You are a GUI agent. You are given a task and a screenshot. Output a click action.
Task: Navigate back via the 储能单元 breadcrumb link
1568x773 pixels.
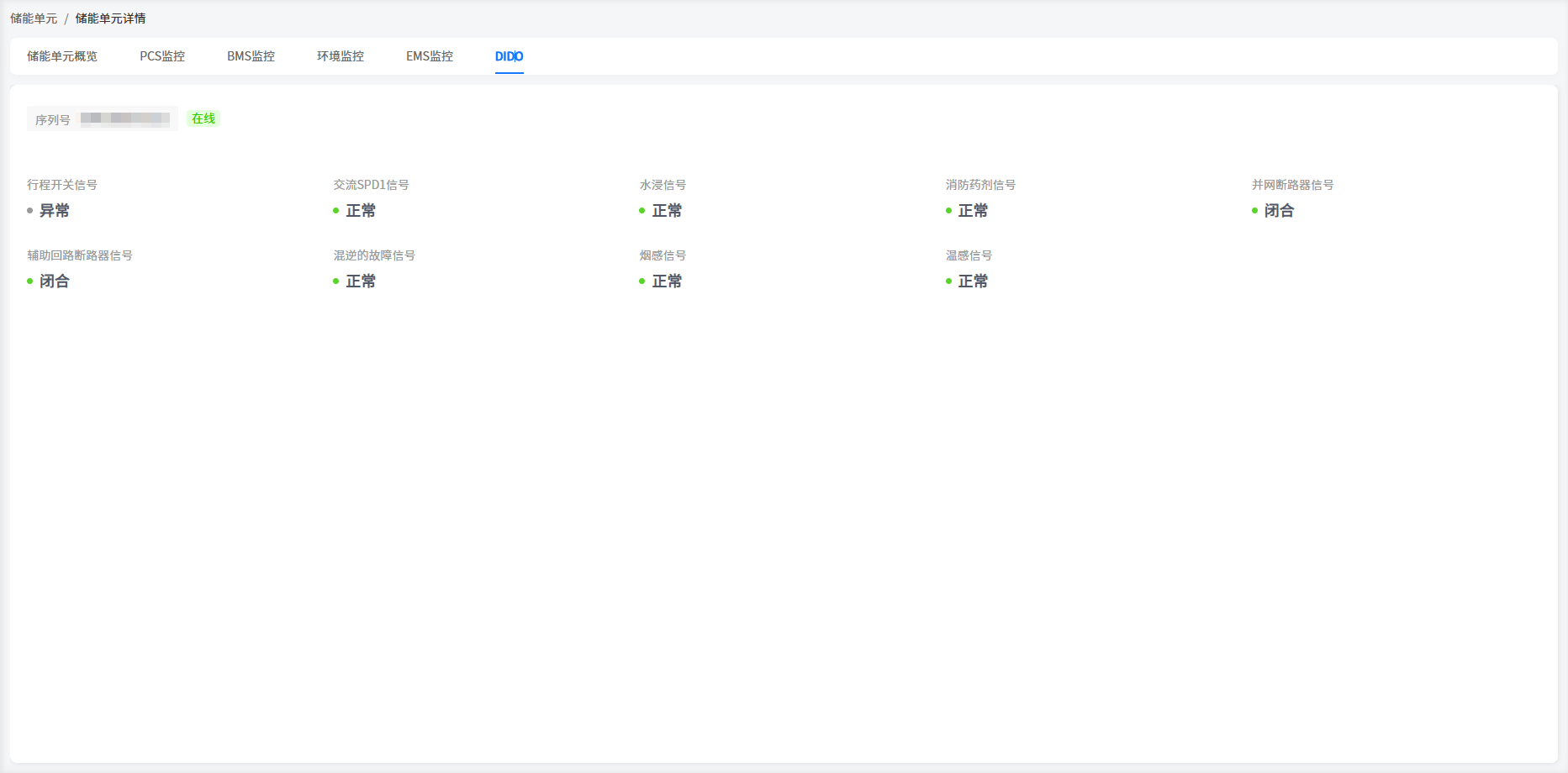click(34, 18)
